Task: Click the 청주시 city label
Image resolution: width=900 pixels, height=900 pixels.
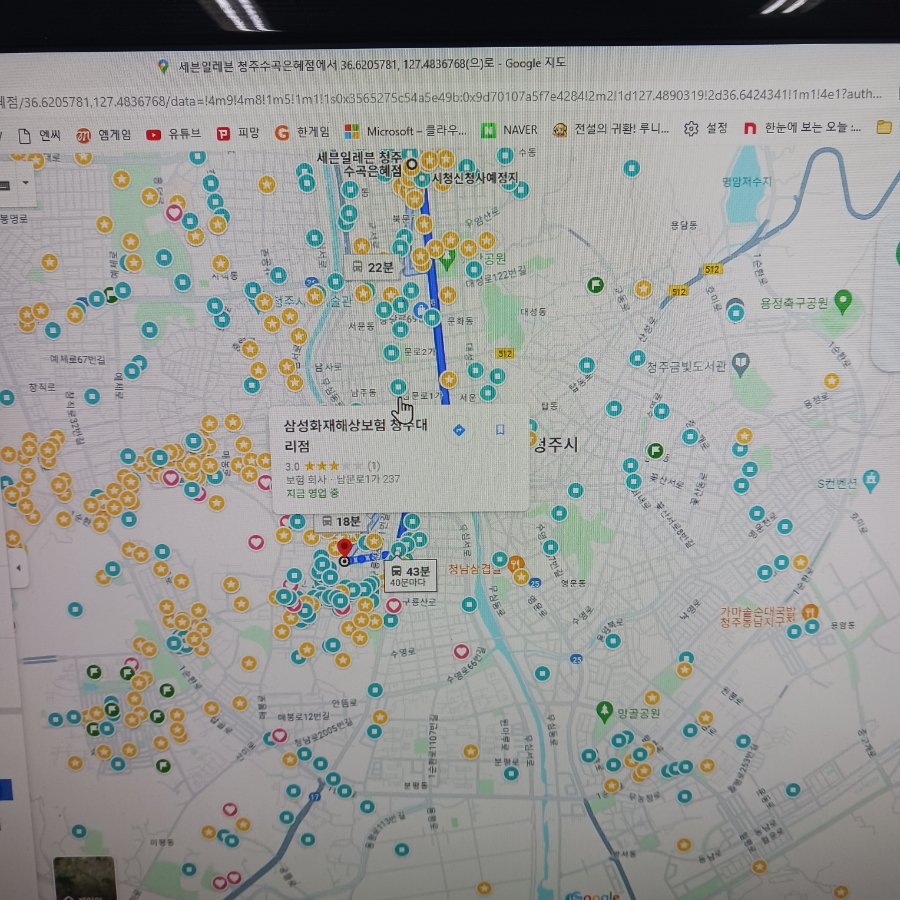Action: pyautogui.click(x=555, y=445)
